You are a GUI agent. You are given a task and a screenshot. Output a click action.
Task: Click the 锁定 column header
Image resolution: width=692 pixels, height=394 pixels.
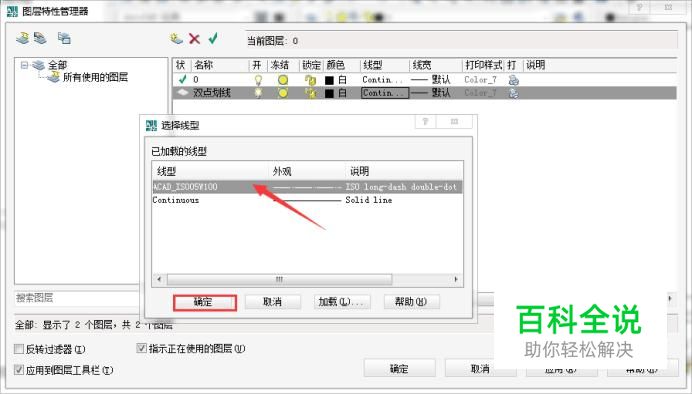(x=311, y=65)
